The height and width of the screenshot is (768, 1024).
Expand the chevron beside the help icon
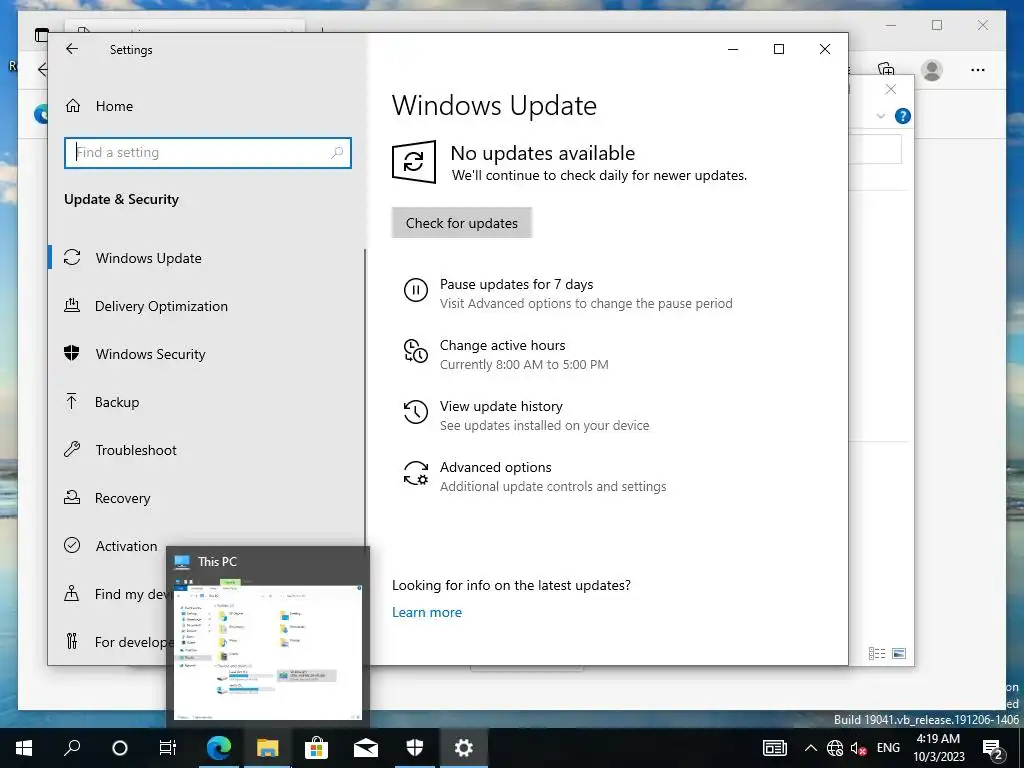click(x=880, y=116)
